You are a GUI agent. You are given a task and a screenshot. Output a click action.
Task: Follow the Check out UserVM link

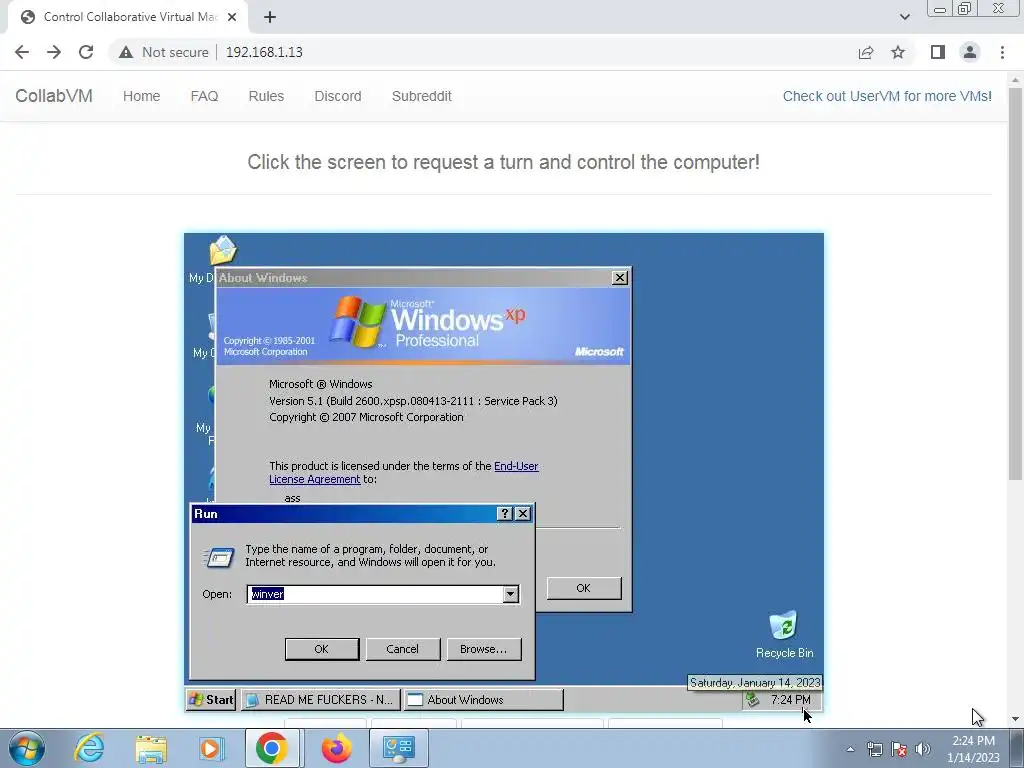tap(887, 96)
